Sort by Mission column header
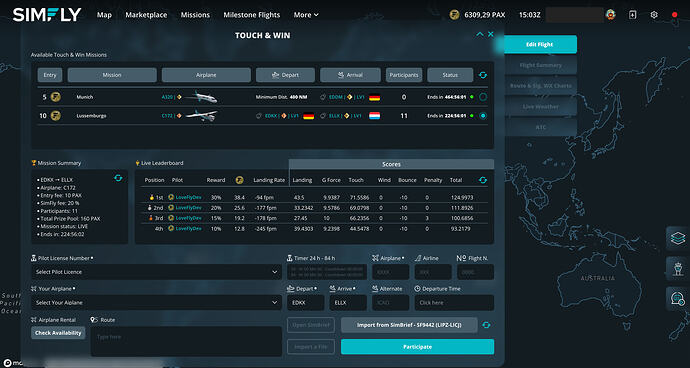Screen dimensions: 690x368 [x=112, y=75]
